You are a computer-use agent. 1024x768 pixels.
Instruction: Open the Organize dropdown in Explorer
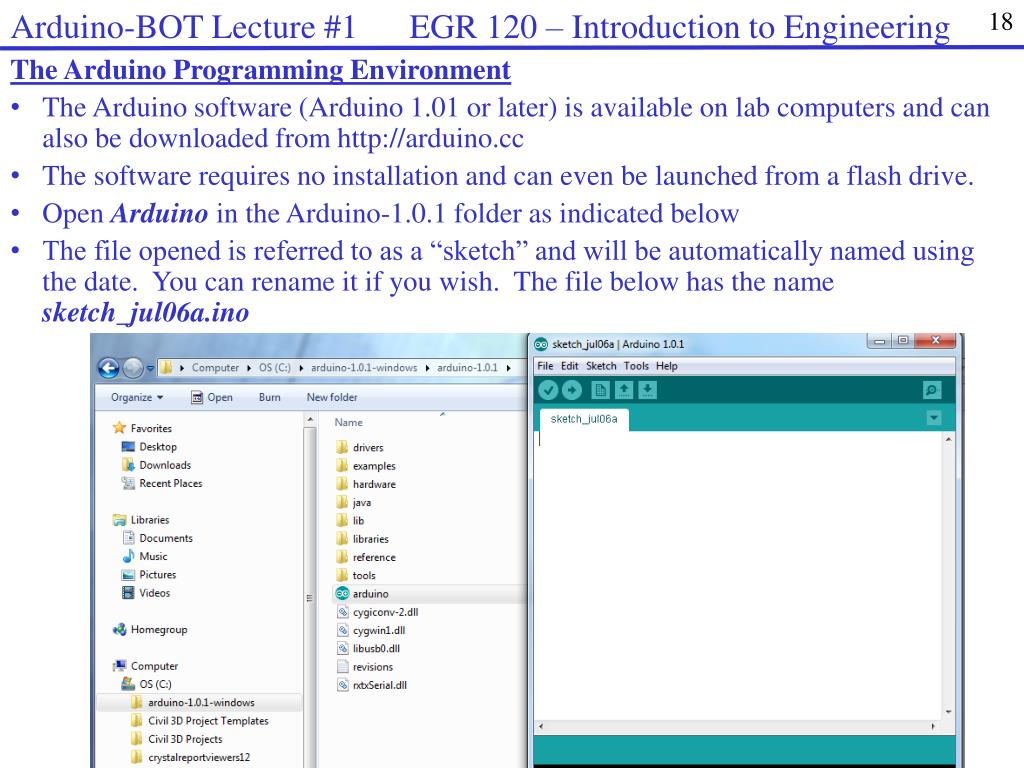137,397
